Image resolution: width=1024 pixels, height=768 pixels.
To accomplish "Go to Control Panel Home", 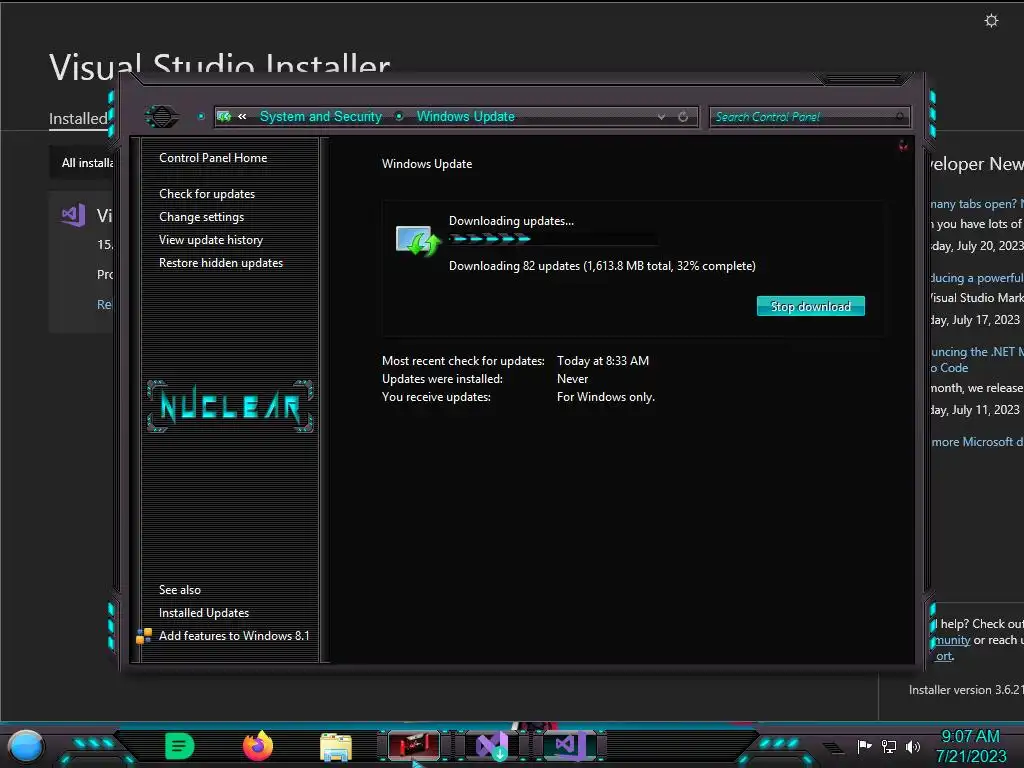I will tap(213, 158).
